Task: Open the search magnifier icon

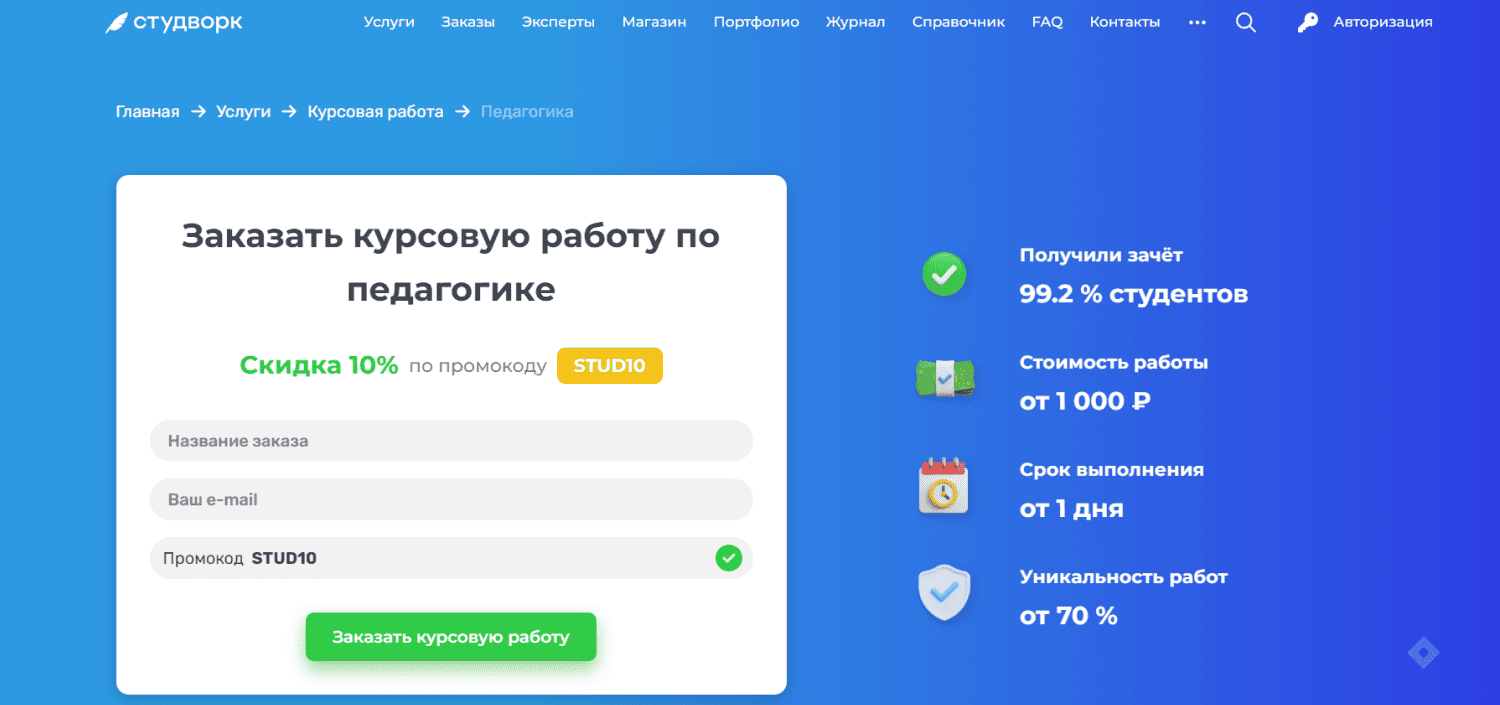Action: click(1245, 22)
